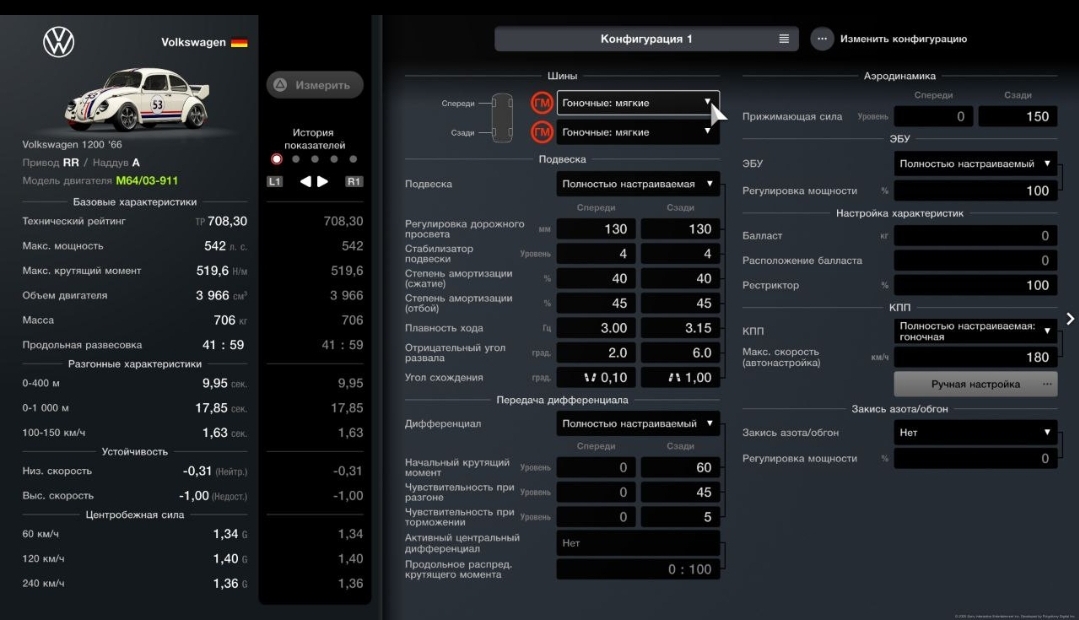Click rear toe-out direction icon
Viewport: 1079px width, 620px height.
pos(674,378)
